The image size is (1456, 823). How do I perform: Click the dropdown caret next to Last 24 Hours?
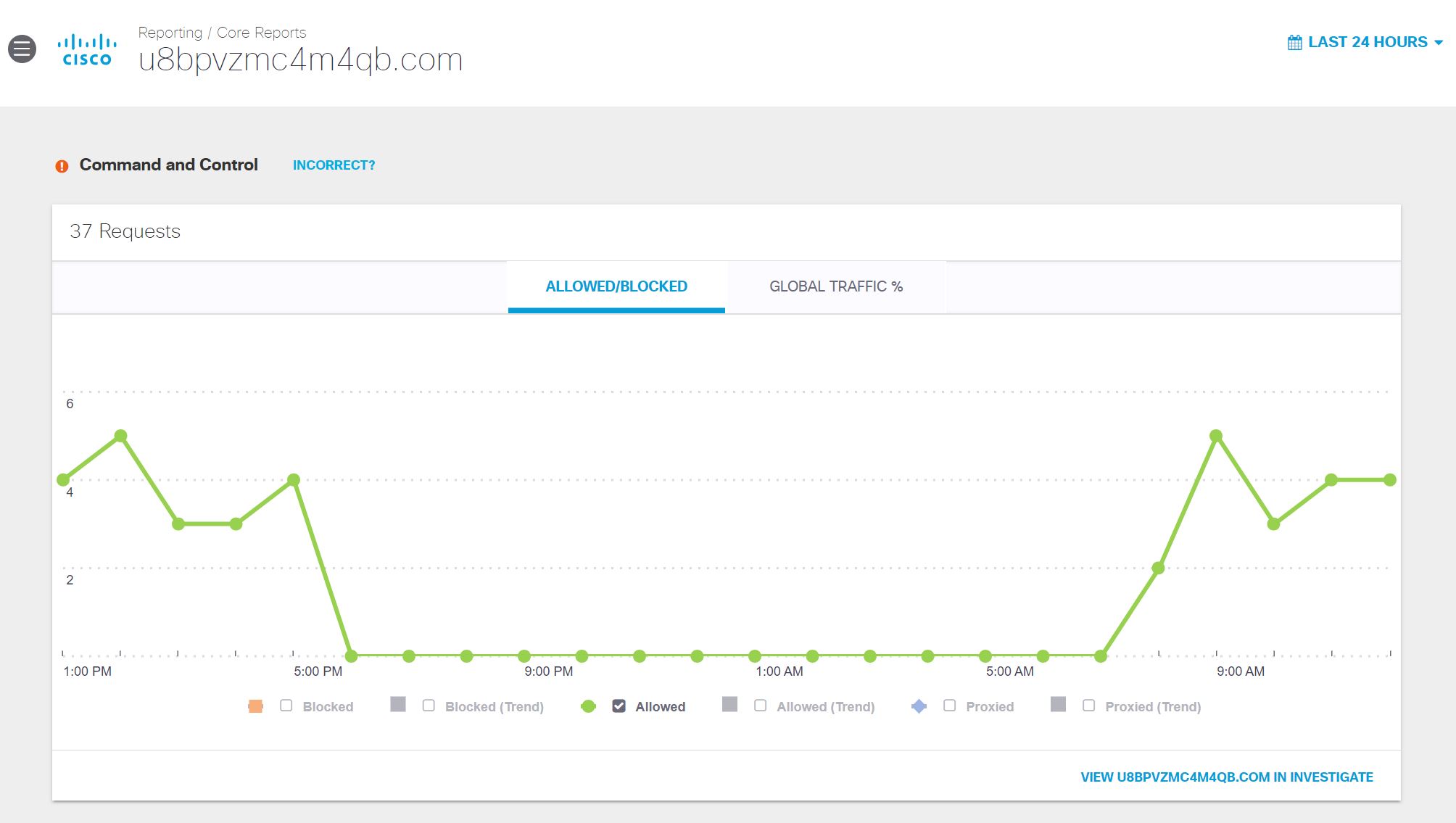tap(1439, 43)
